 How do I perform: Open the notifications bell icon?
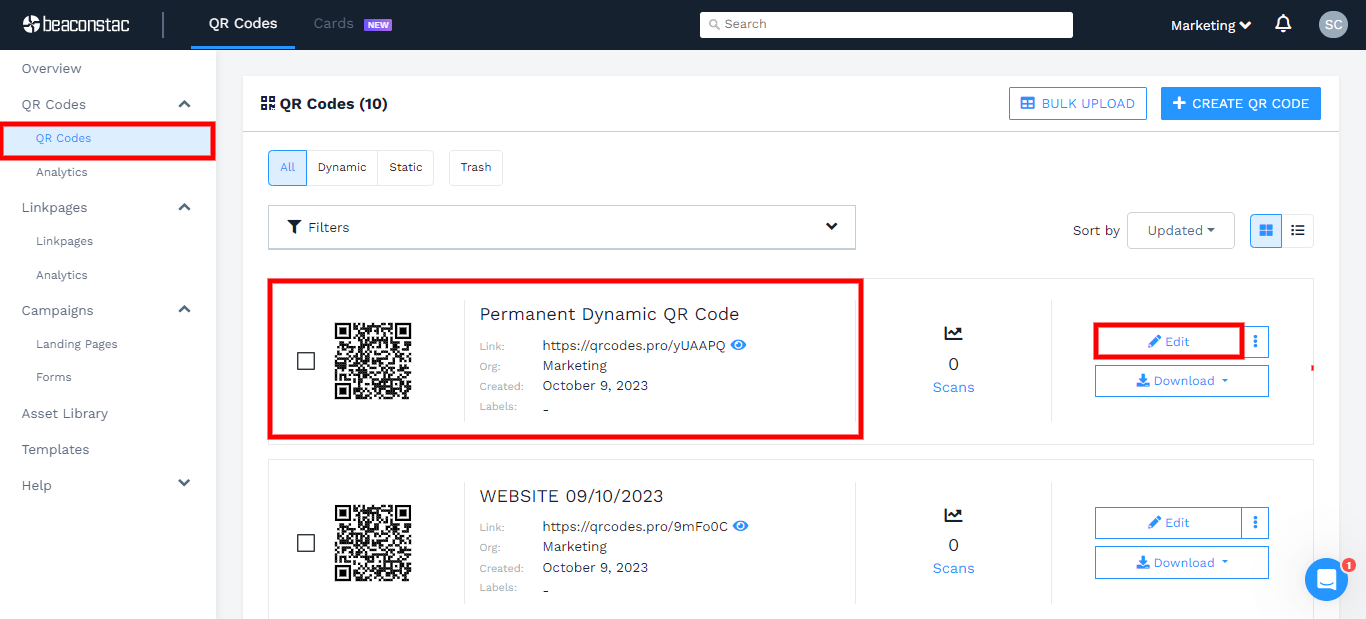1283,24
